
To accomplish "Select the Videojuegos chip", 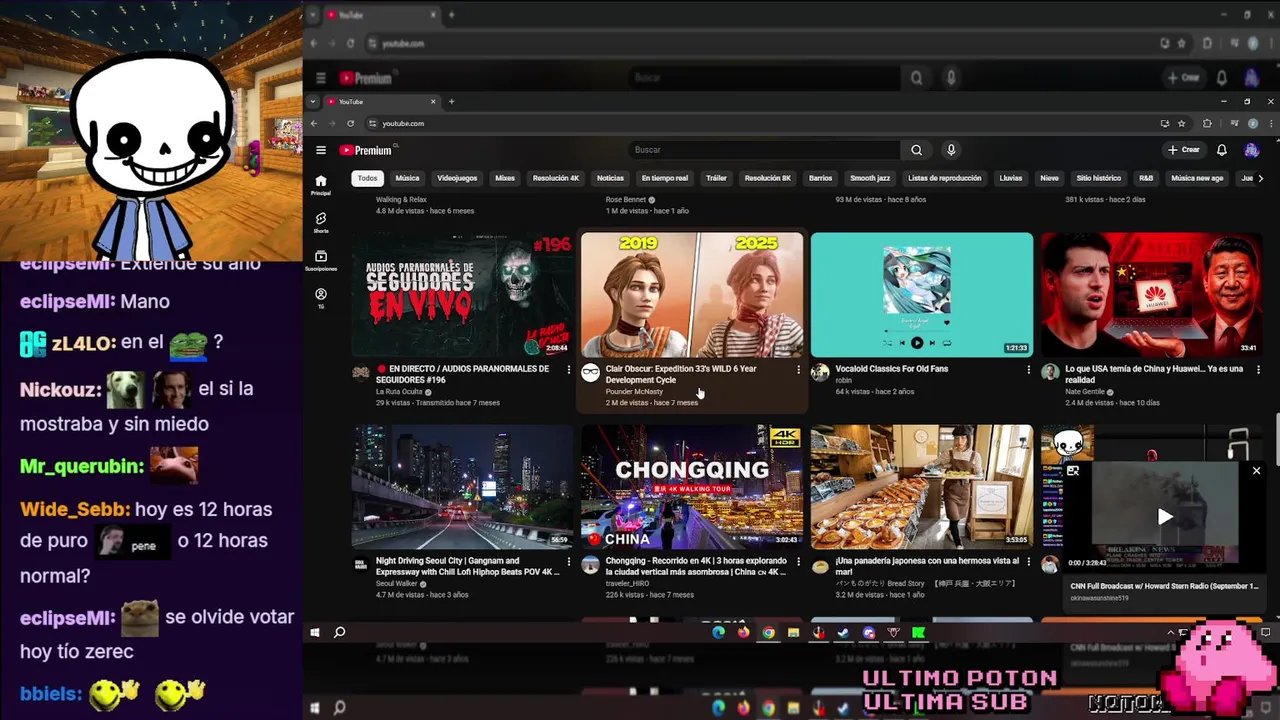I will pyautogui.click(x=457, y=178).
